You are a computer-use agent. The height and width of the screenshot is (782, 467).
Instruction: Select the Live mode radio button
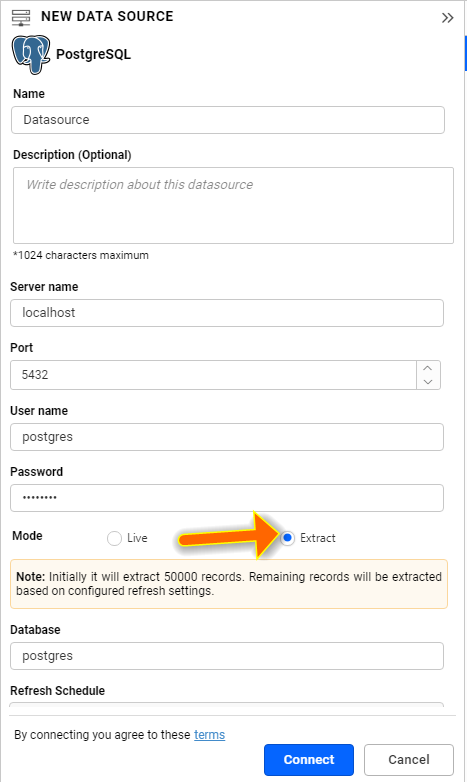click(x=114, y=538)
